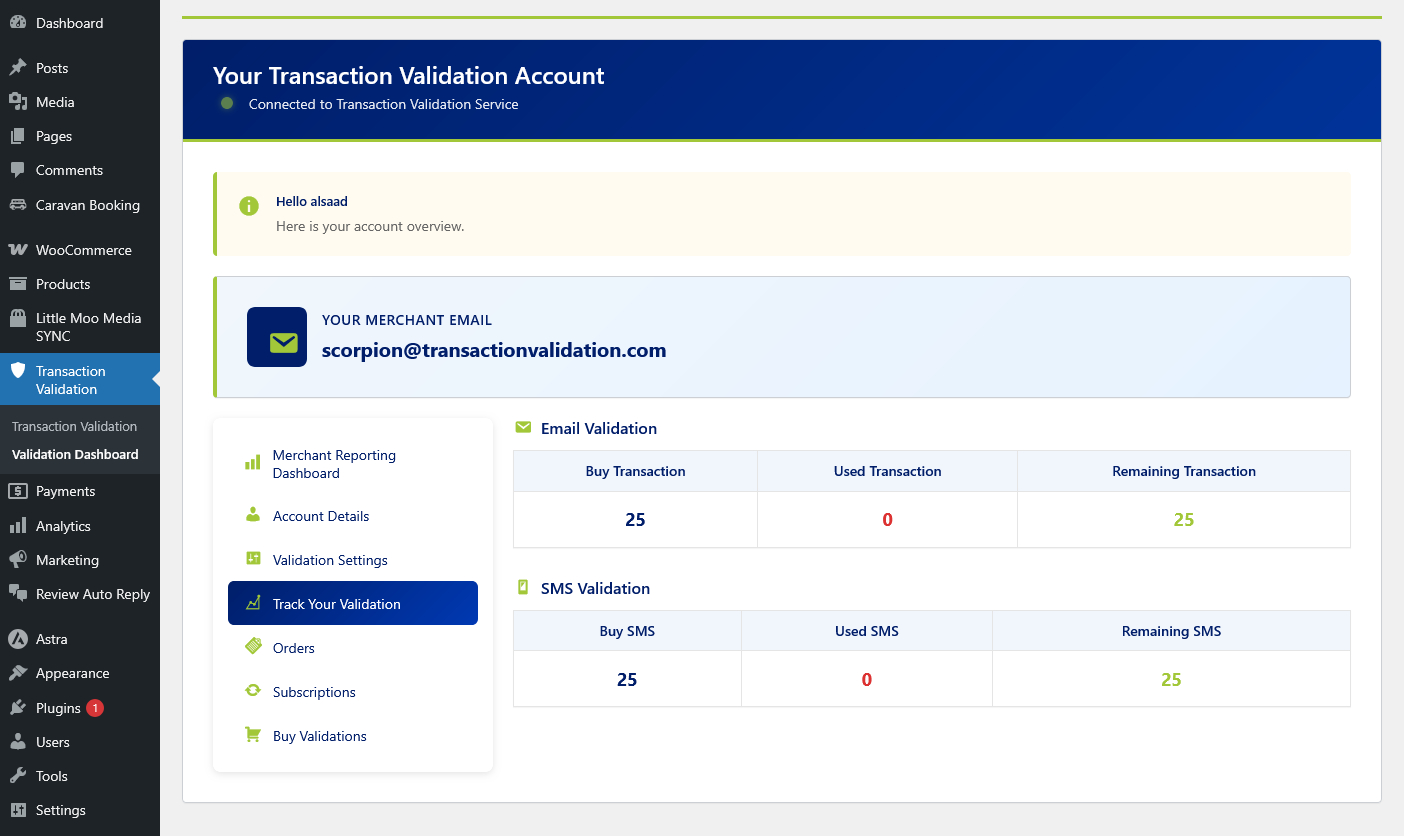Viewport: 1404px width, 836px height.
Task: Click the Pages icon in sidebar
Action: pos(17,136)
